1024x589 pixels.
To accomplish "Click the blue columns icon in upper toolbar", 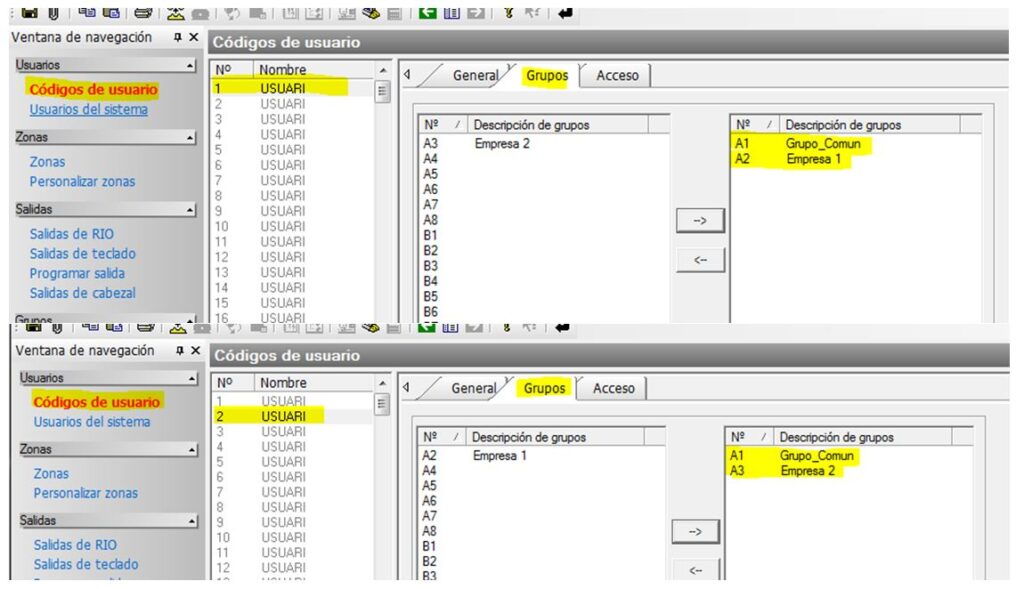I will pos(452,12).
